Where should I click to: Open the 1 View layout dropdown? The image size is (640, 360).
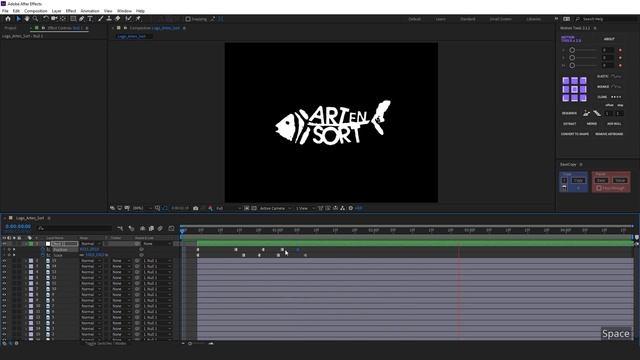point(305,208)
